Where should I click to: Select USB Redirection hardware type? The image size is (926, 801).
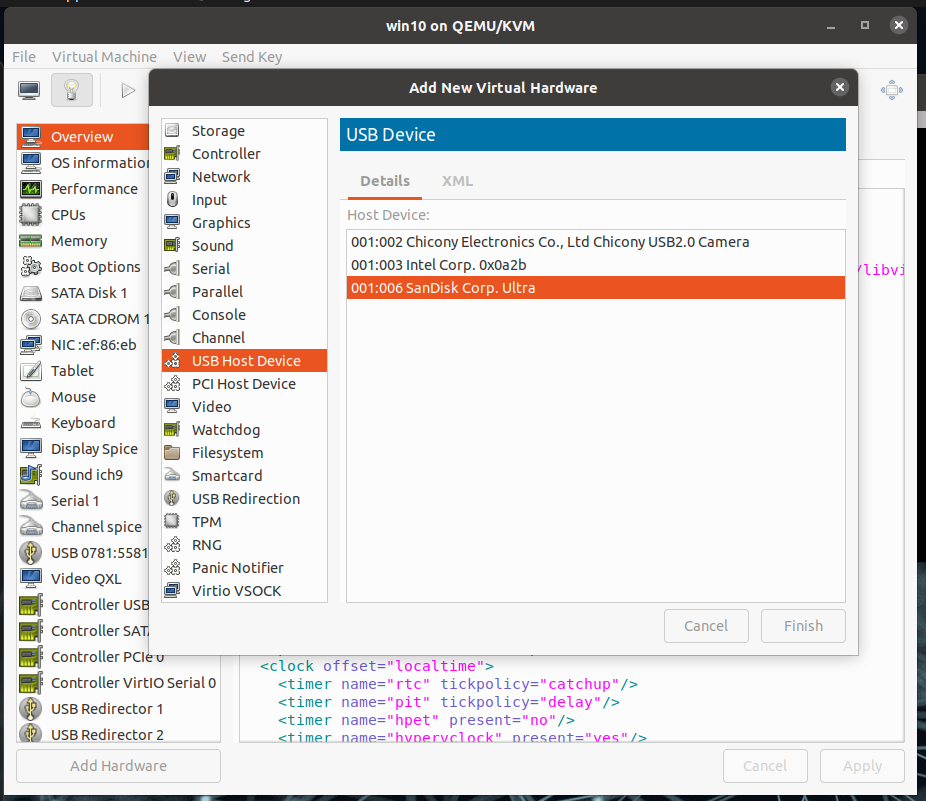pyautogui.click(x=245, y=499)
